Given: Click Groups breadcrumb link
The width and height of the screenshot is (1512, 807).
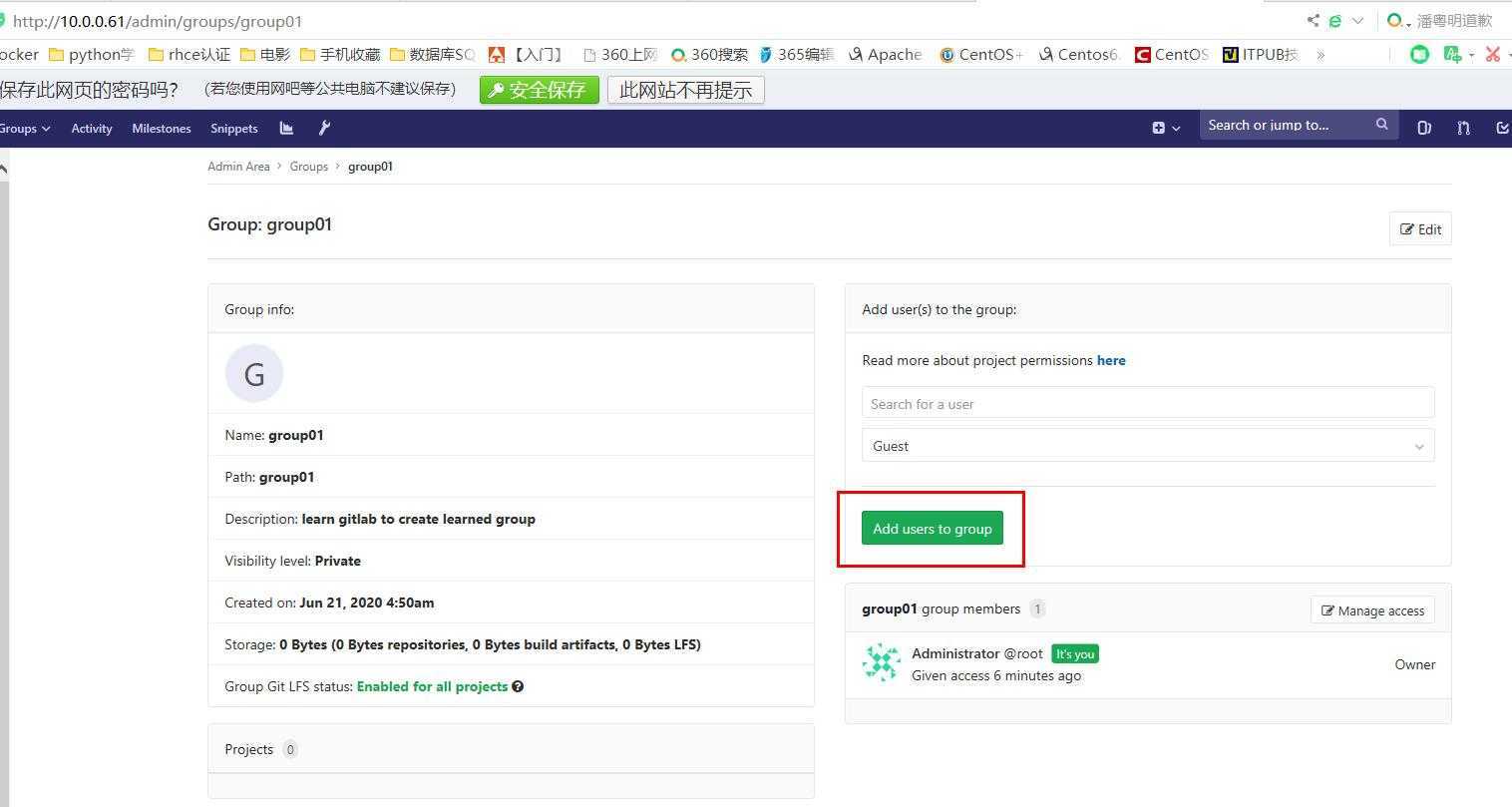Looking at the screenshot, I should pos(309,167).
